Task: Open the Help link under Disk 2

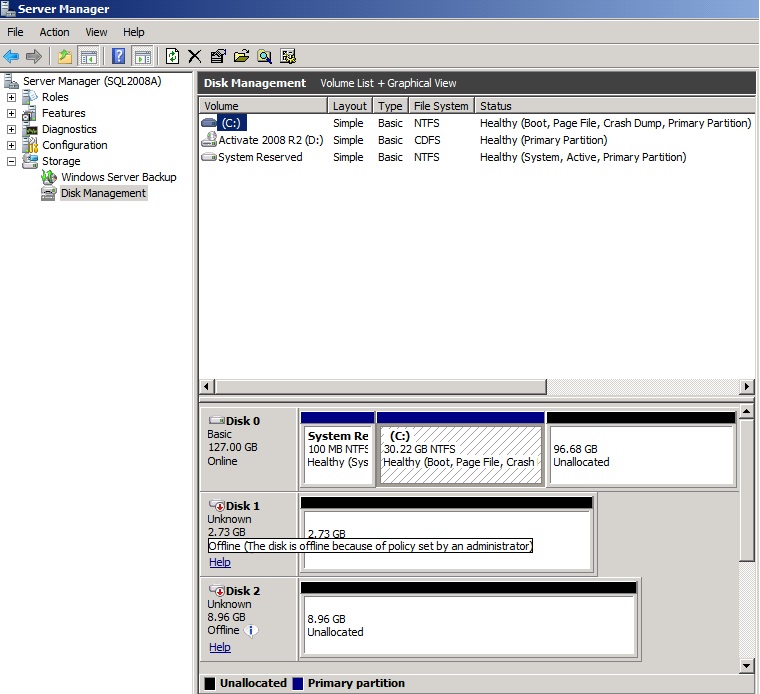Action: 220,647
